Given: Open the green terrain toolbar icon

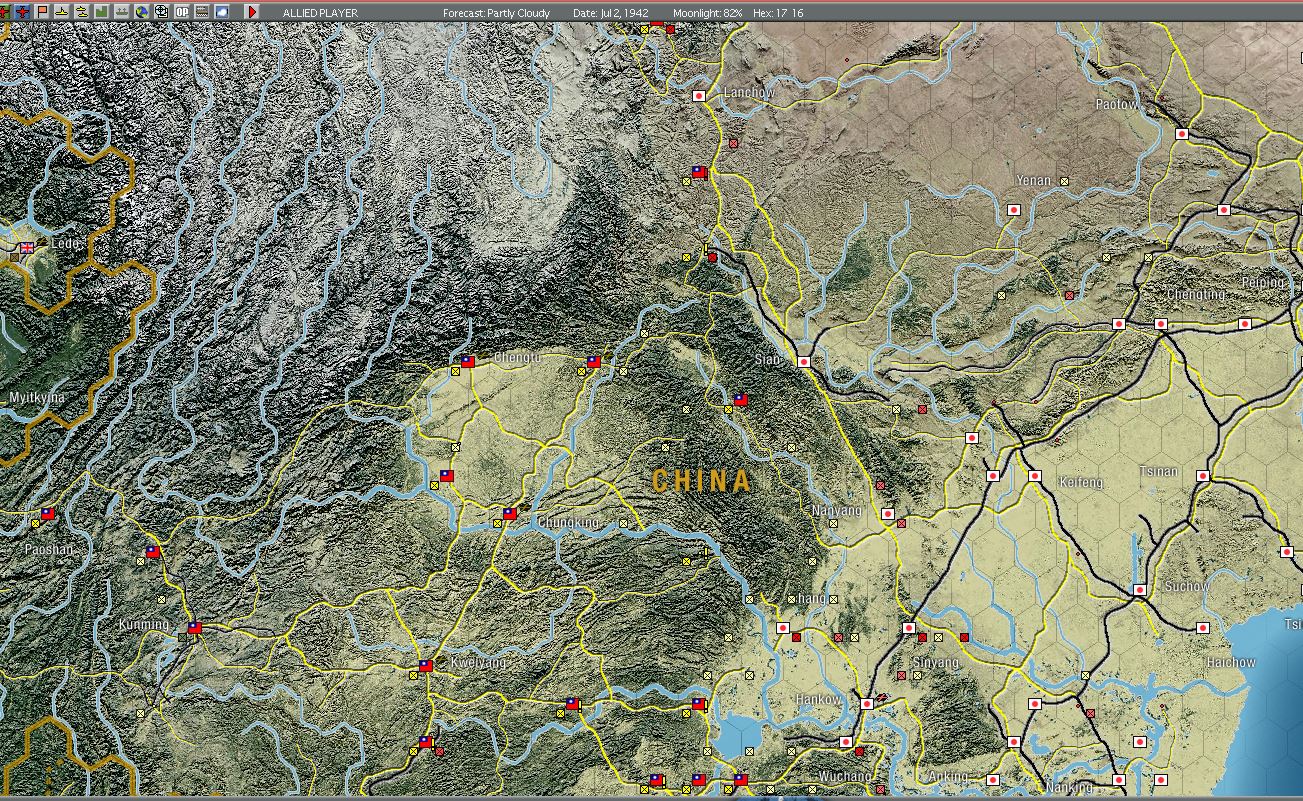Looking at the screenshot, I should 102,12.
